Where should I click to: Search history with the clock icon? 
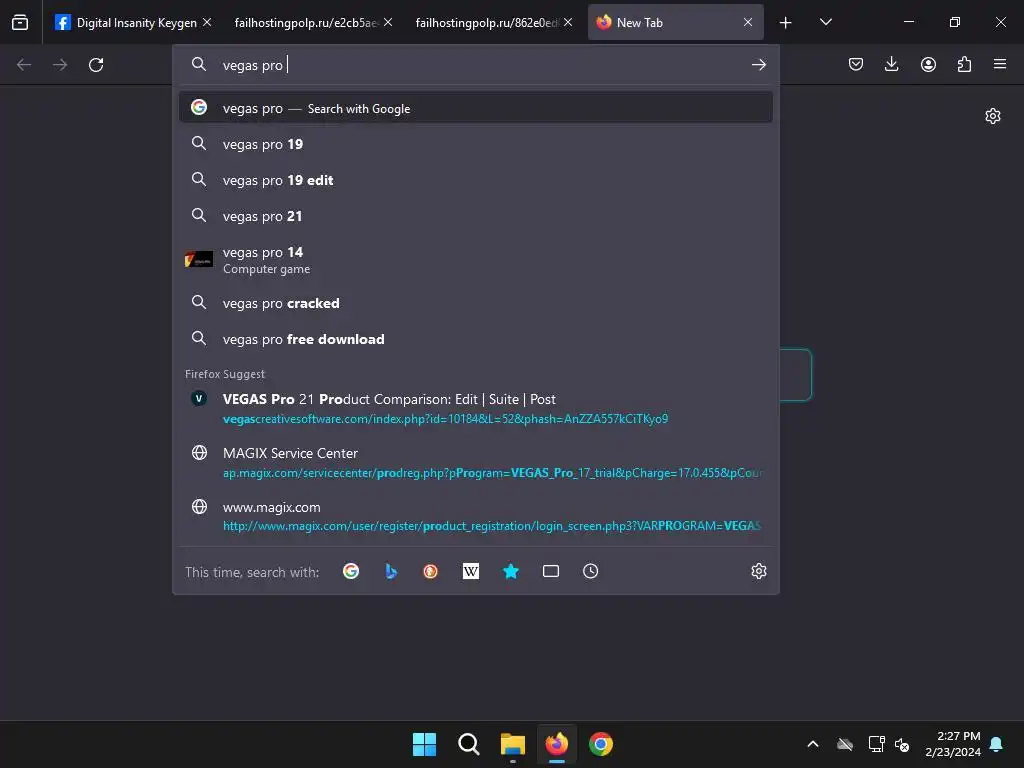coord(590,571)
